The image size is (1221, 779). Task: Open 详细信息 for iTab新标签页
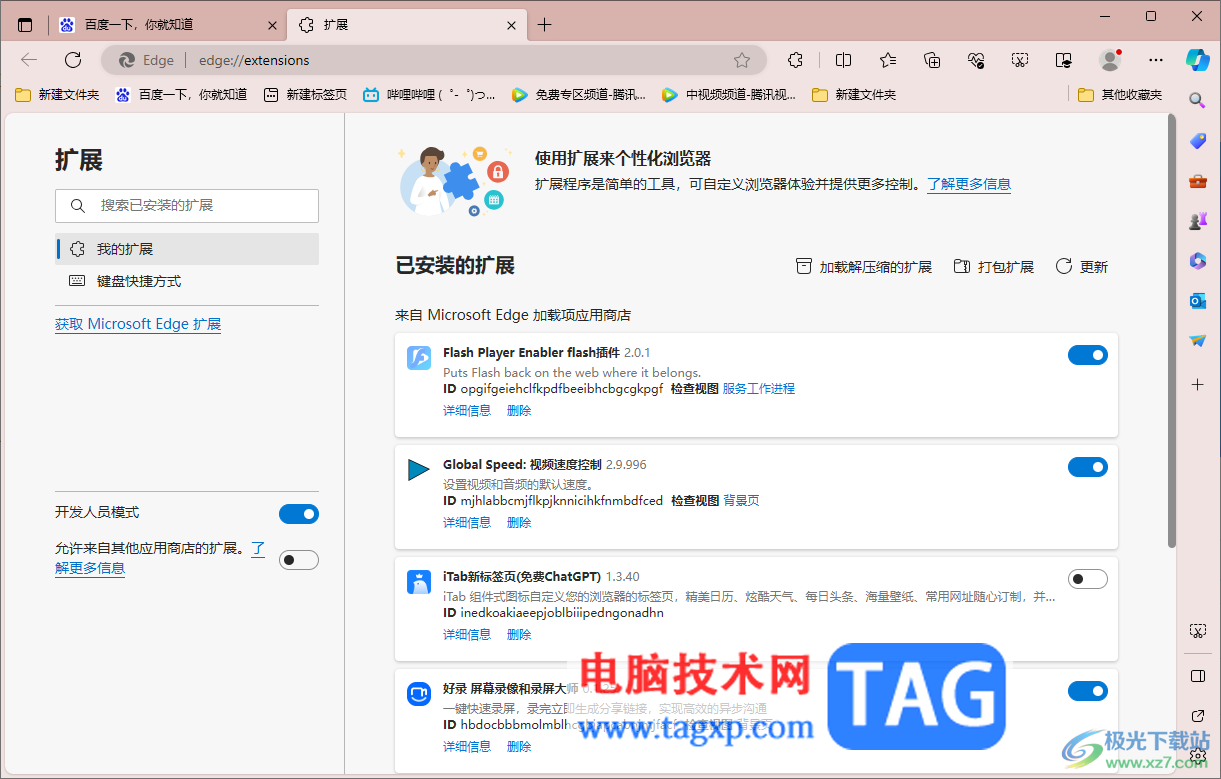click(467, 635)
